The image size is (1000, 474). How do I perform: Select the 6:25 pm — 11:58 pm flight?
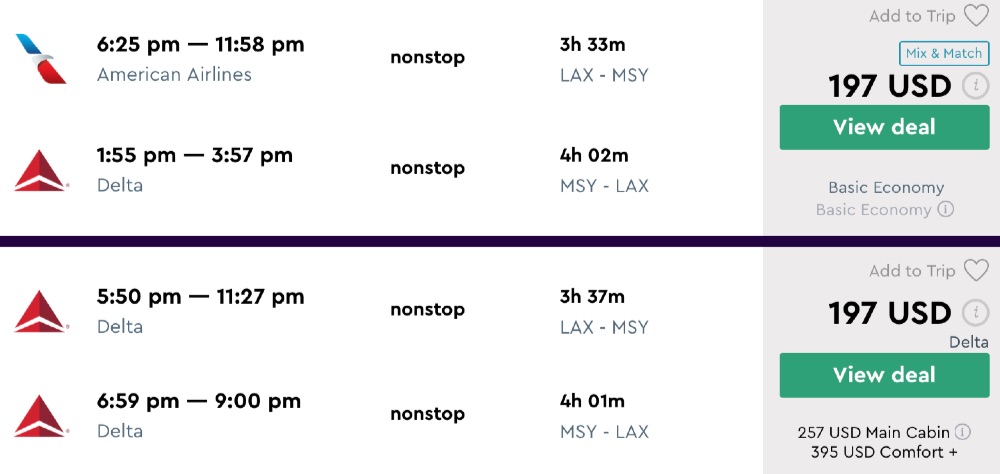[x=200, y=45]
